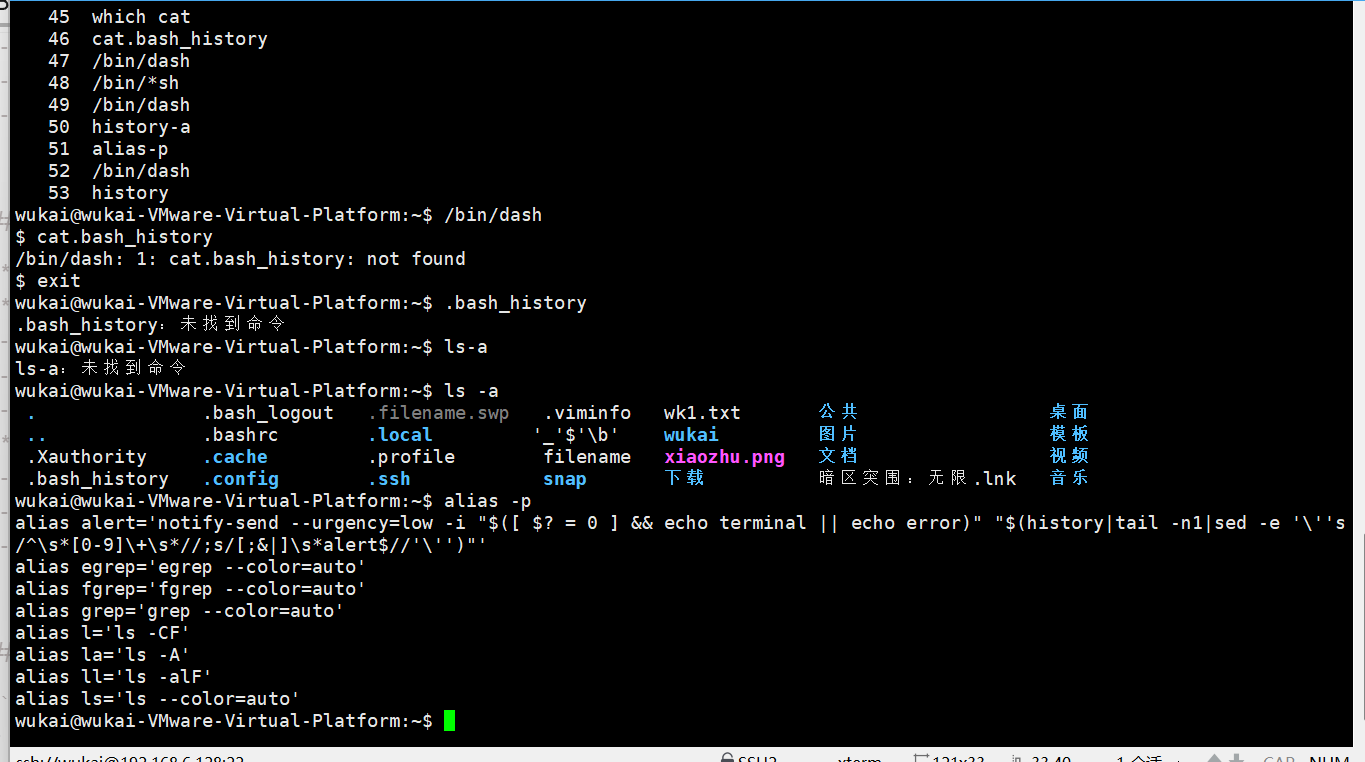Click the 'alias -p' command text
1365x762 pixels.
(487, 501)
